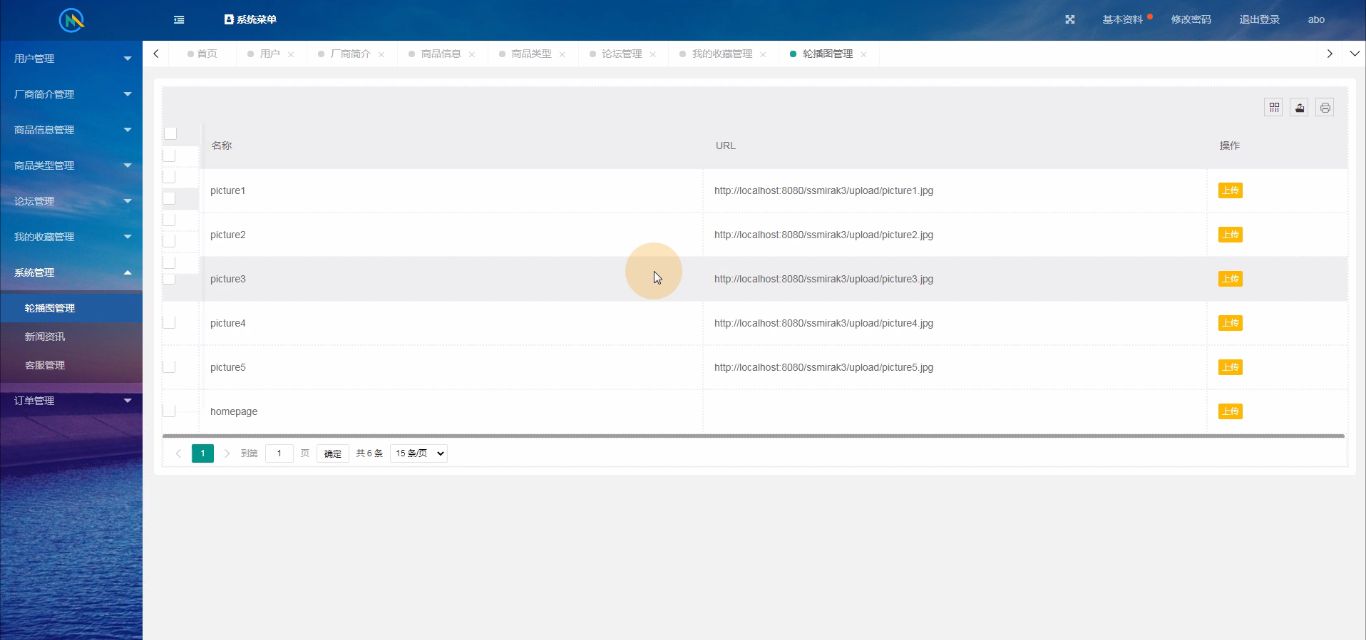This screenshot has width=1366, height=640.
Task: Close the 商品信息 tab
Action: tap(472, 55)
